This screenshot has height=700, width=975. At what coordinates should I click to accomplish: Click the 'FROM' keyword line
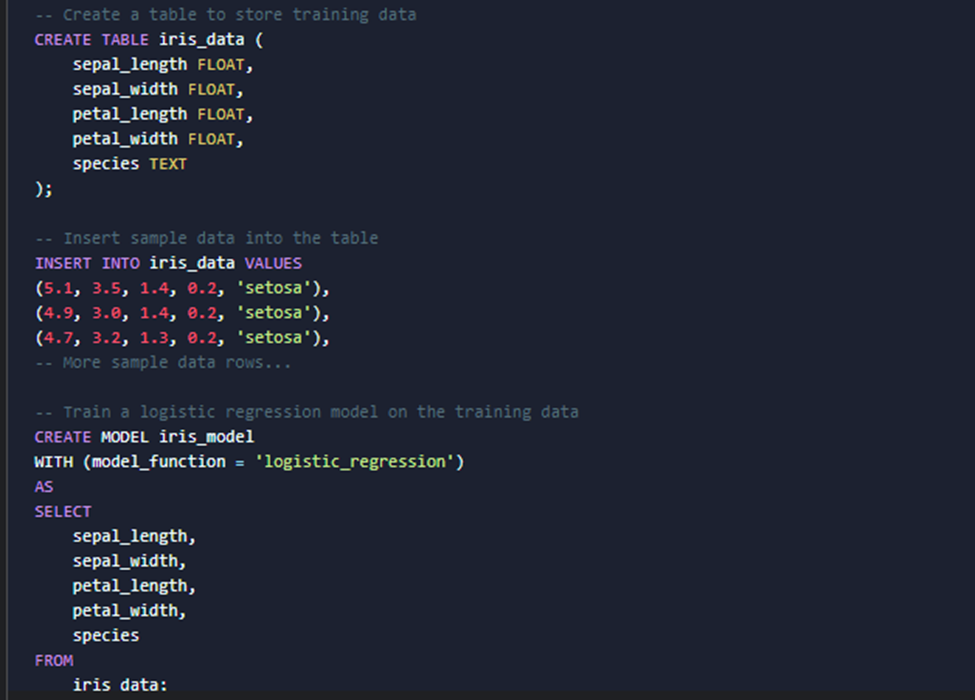click(x=53, y=661)
